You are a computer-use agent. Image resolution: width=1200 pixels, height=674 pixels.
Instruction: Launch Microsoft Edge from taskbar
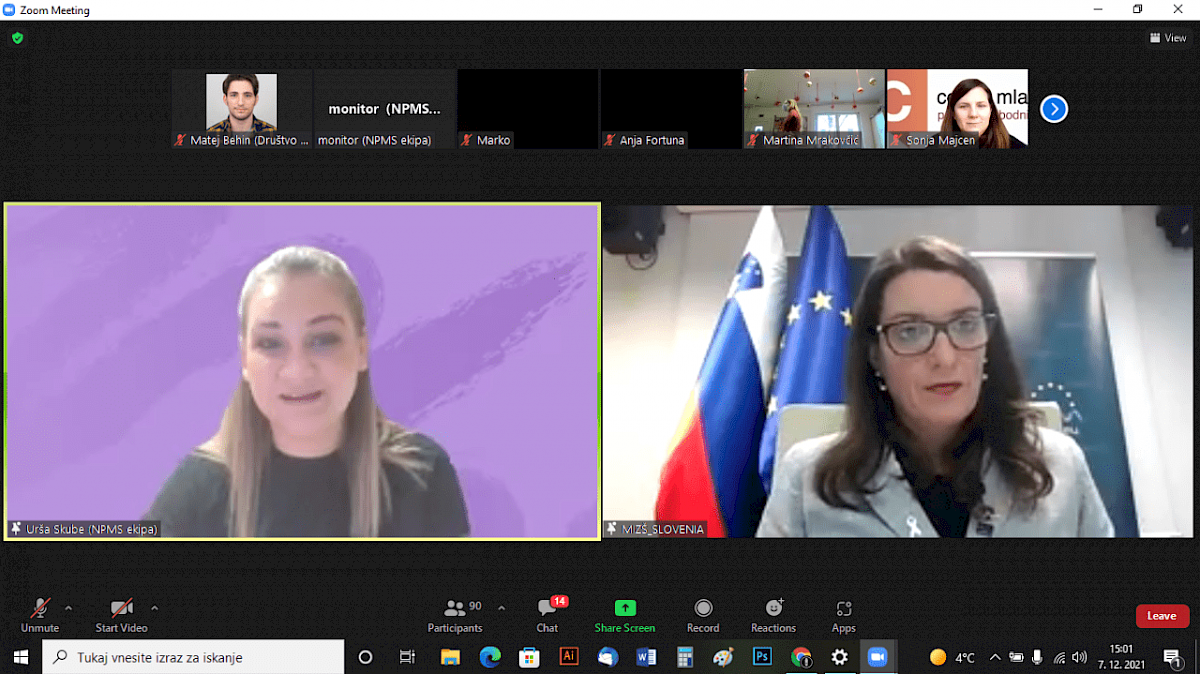(490, 657)
